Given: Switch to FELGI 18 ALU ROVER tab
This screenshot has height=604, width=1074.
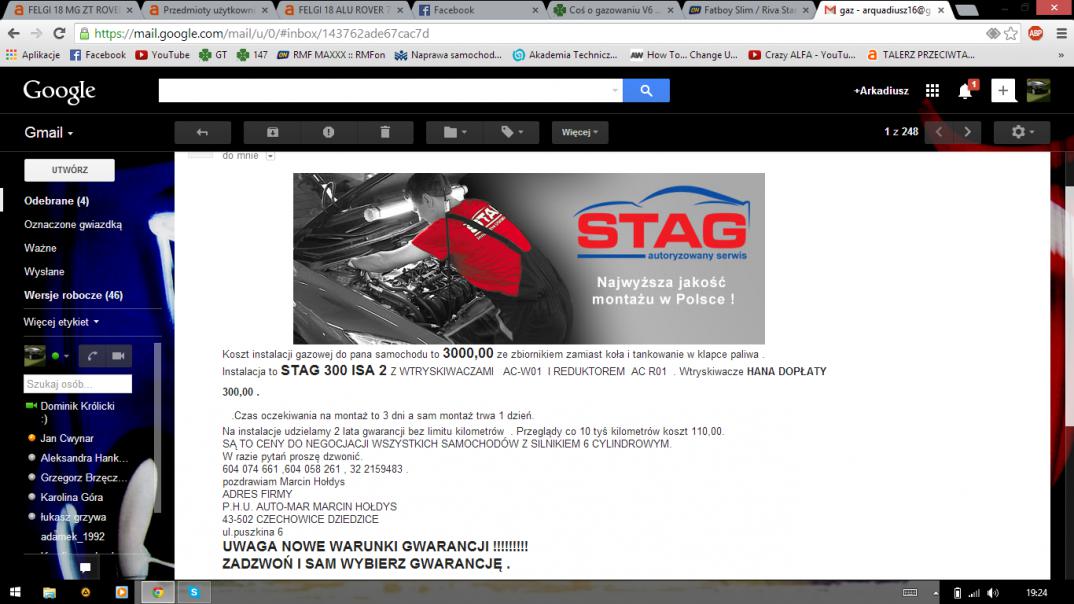Looking at the screenshot, I should click(x=344, y=10).
